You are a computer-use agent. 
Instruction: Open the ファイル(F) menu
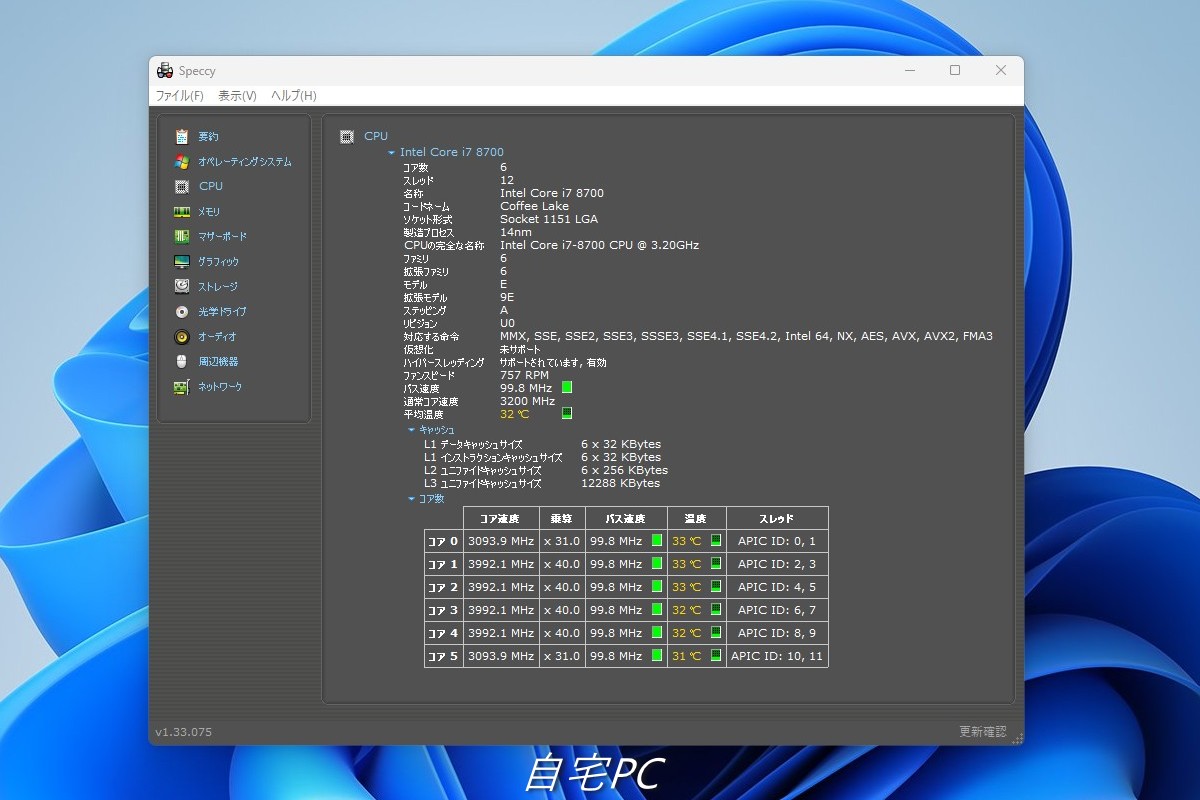(179, 96)
